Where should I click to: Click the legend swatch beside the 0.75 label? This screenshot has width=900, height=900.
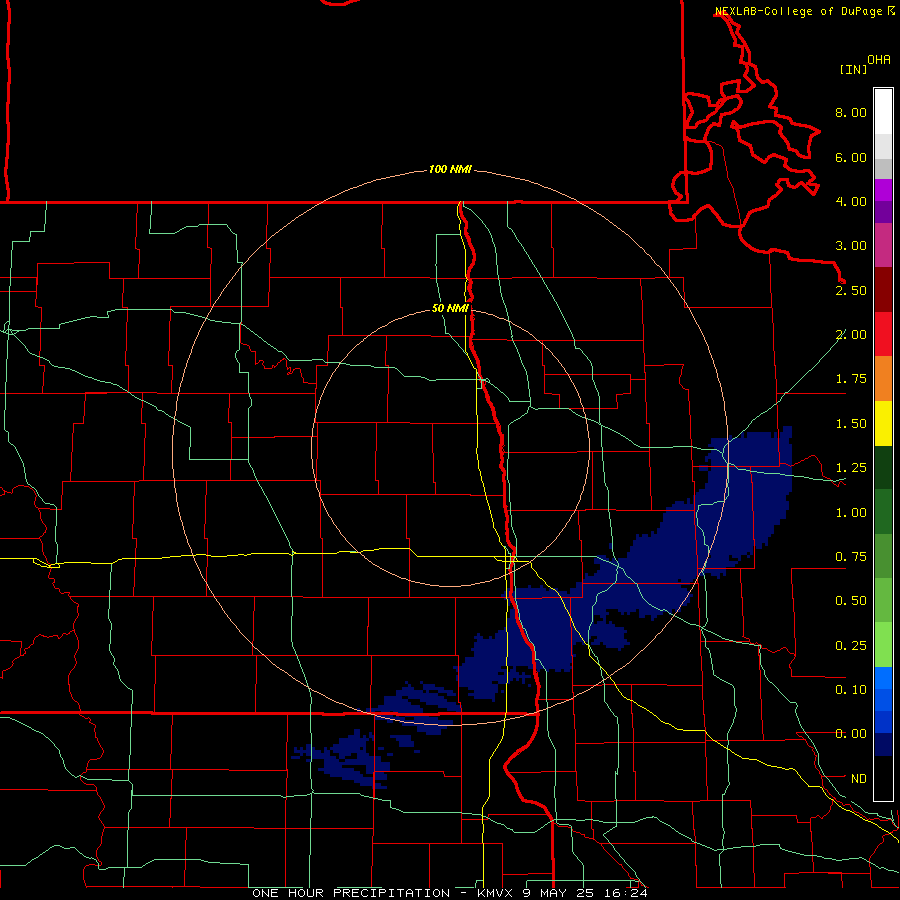(x=883, y=557)
